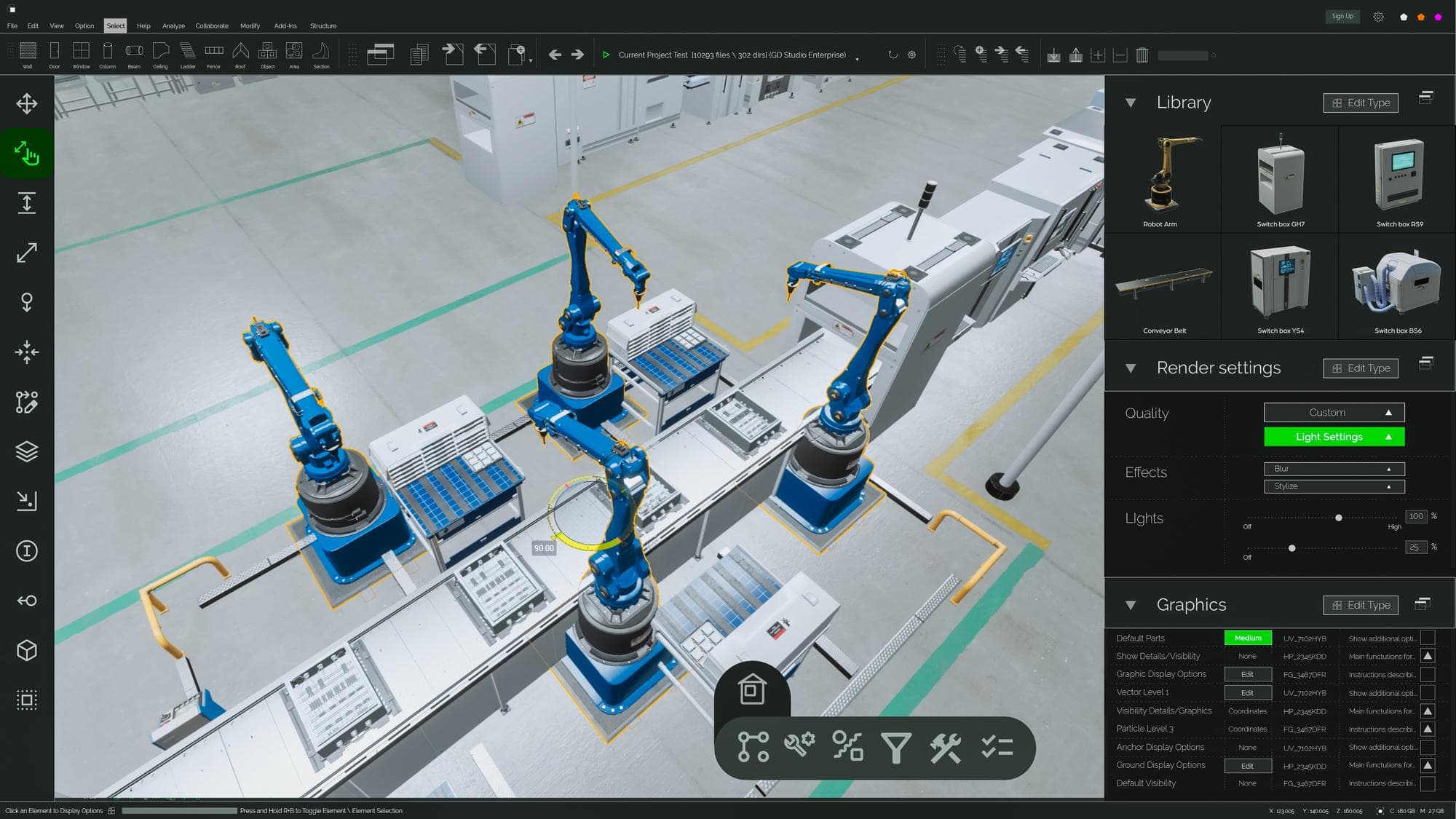The height and width of the screenshot is (819, 1456).
Task: Open the Structure menu
Action: tap(323, 25)
